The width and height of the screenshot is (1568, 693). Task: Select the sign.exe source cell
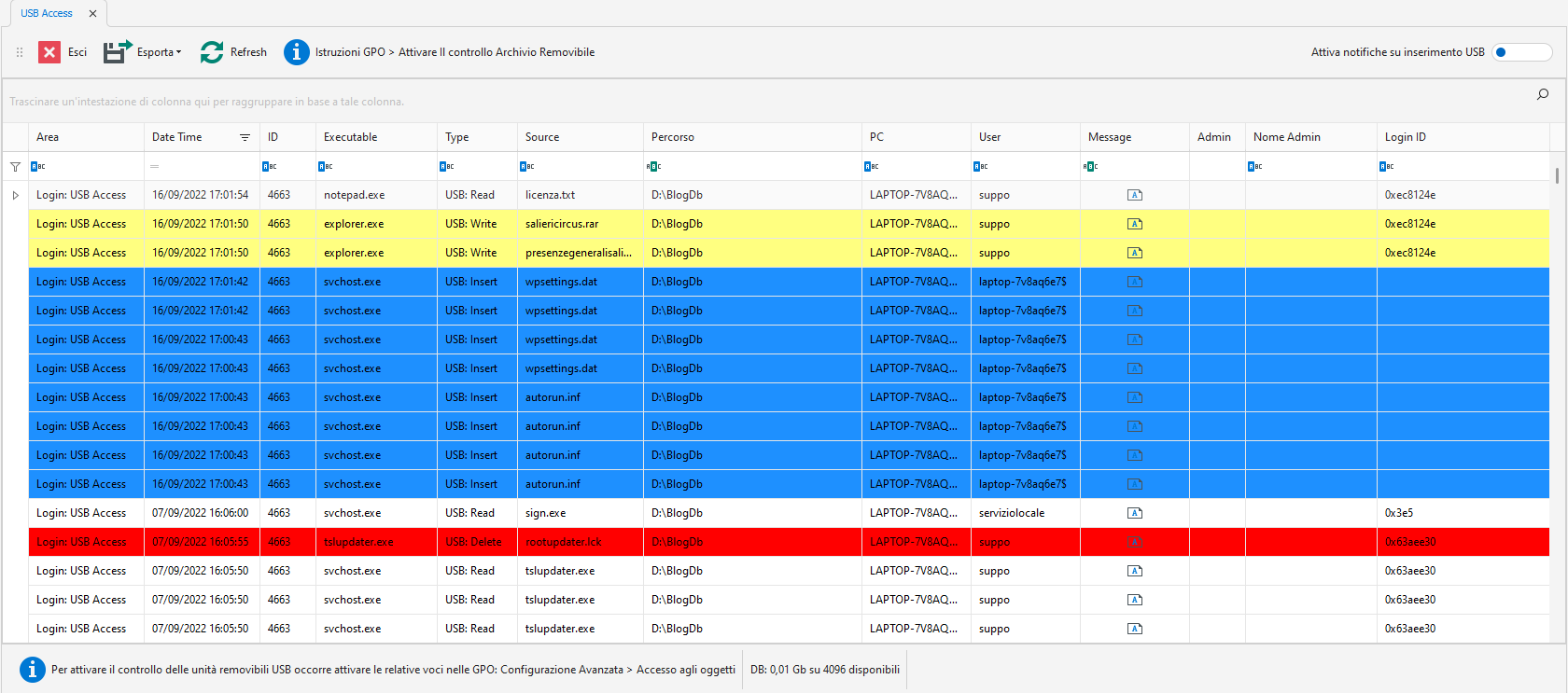click(580, 513)
